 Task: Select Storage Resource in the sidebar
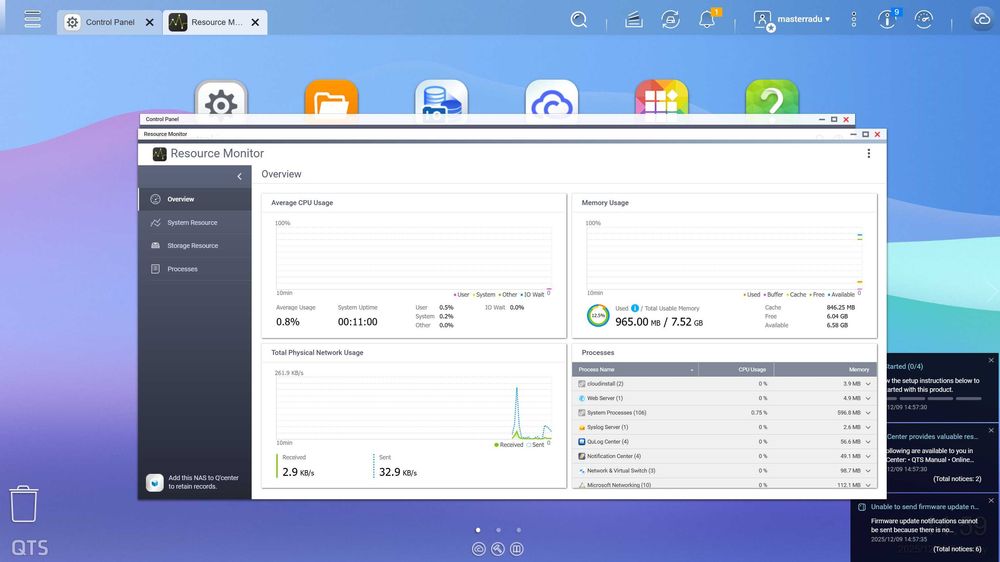click(195, 246)
